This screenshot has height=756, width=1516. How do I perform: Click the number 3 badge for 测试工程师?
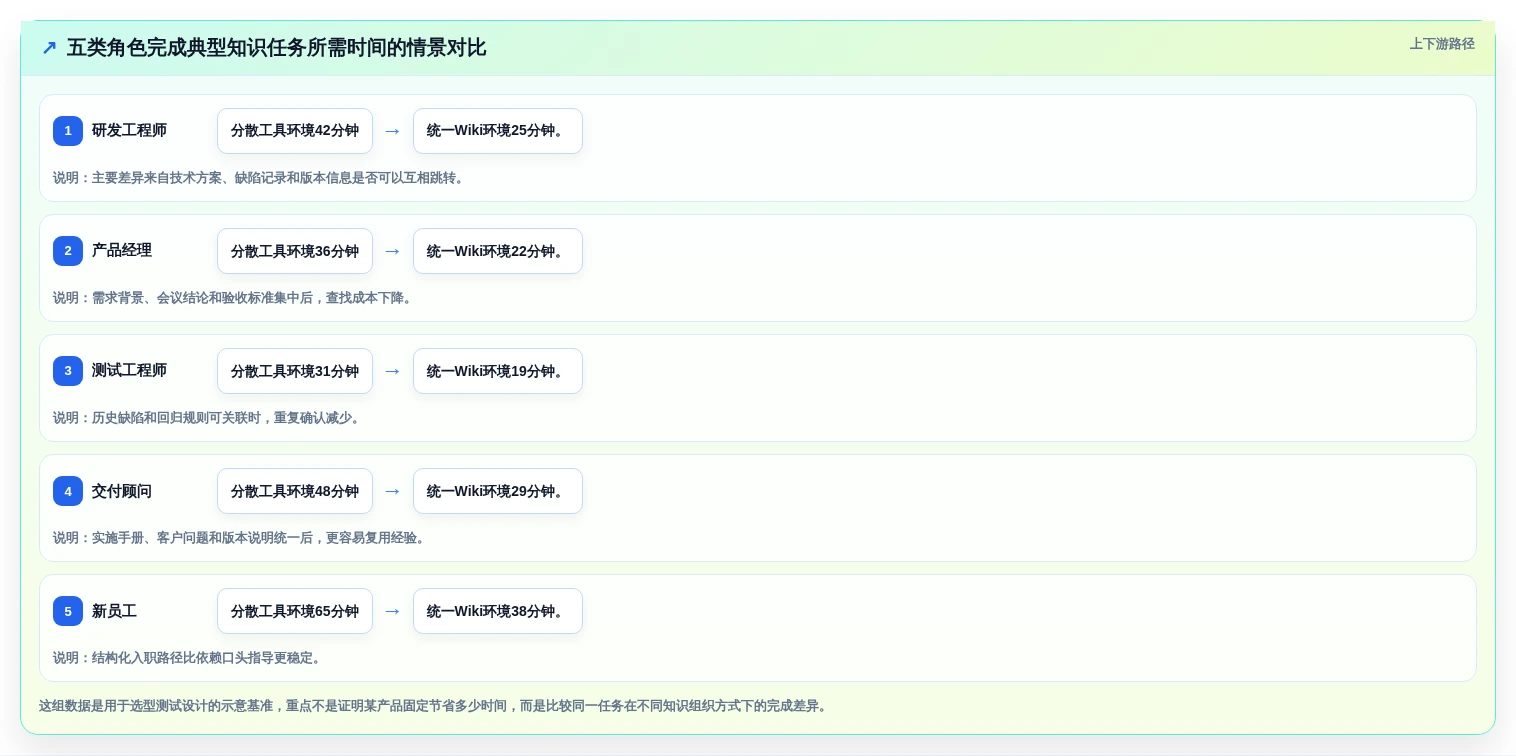click(68, 371)
